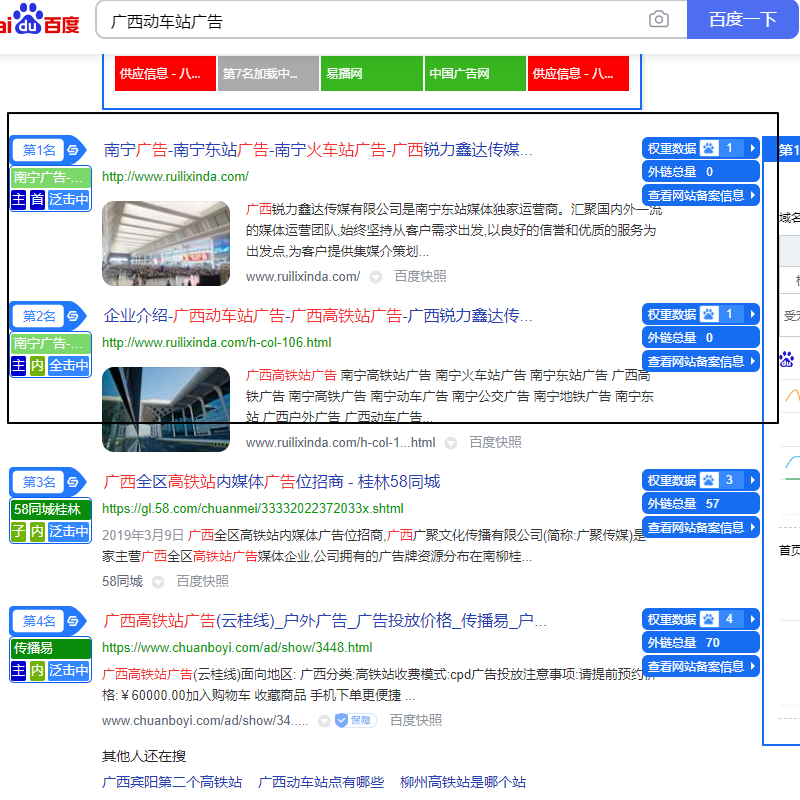The height and width of the screenshot is (800, 800).
Task: Open result 广西高铁站广告(云桂线)
Action: click(x=325, y=621)
